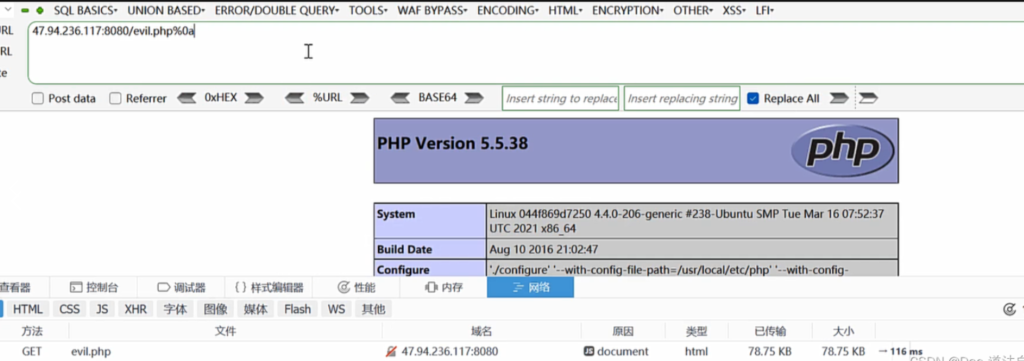Click the right arrow beside %URL to encode
1024x361 pixels.
(x=359, y=98)
